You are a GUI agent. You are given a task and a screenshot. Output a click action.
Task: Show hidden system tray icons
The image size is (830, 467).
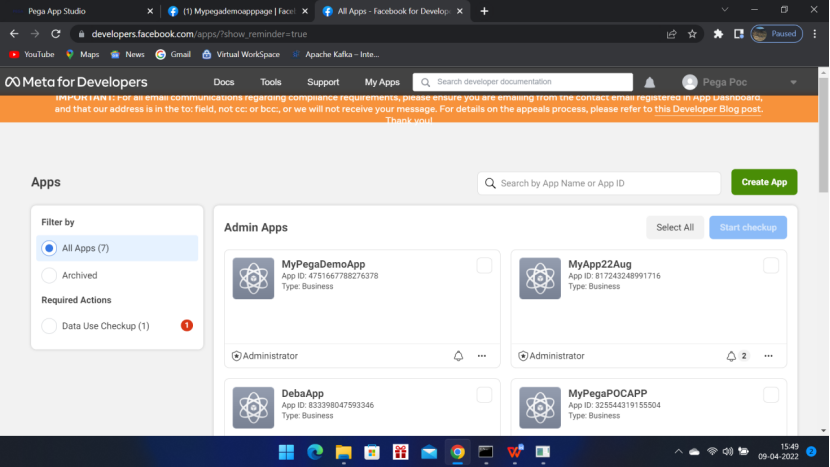point(678,452)
